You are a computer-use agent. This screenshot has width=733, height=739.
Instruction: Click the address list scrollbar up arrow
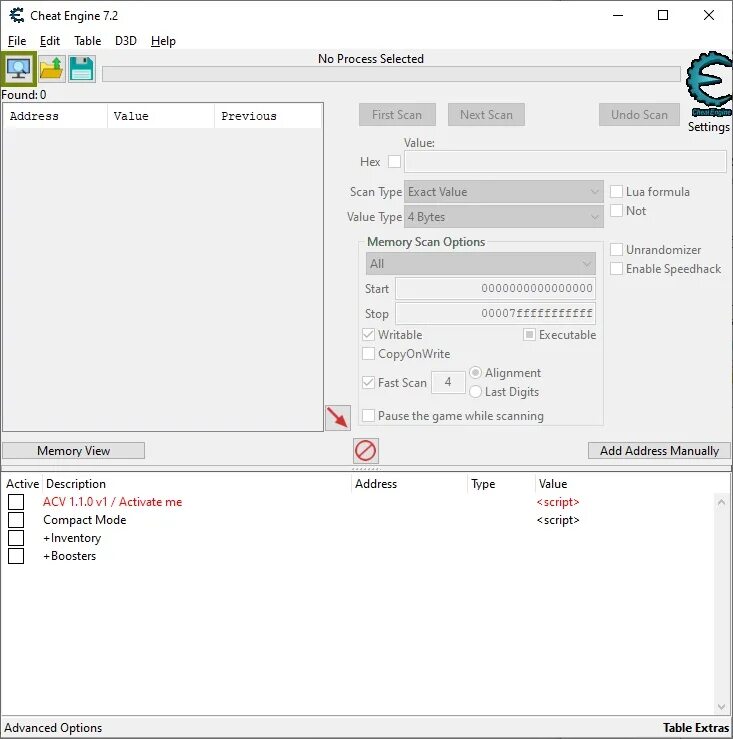click(x=721, y=502)
